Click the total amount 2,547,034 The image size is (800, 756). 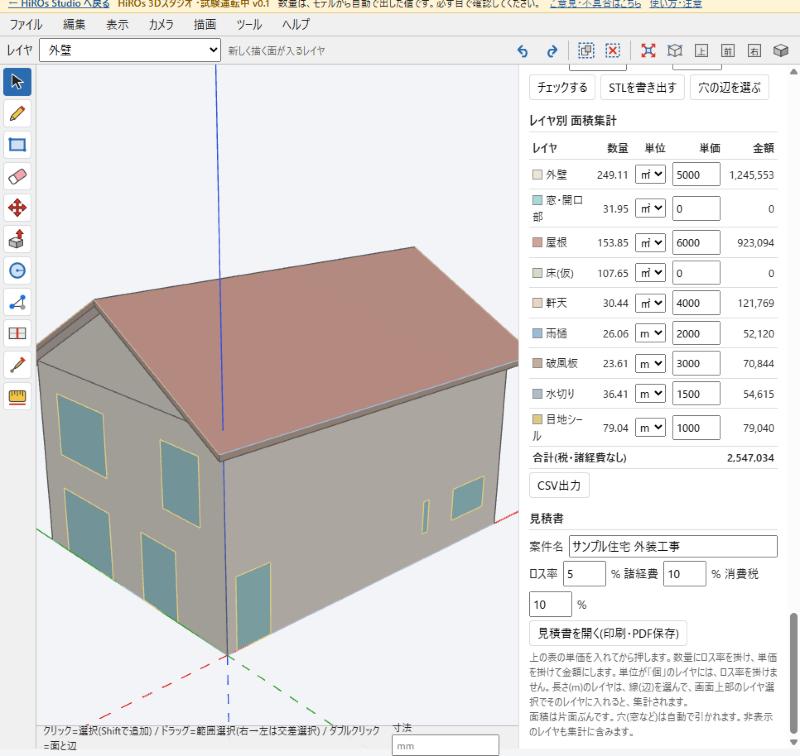750,458
